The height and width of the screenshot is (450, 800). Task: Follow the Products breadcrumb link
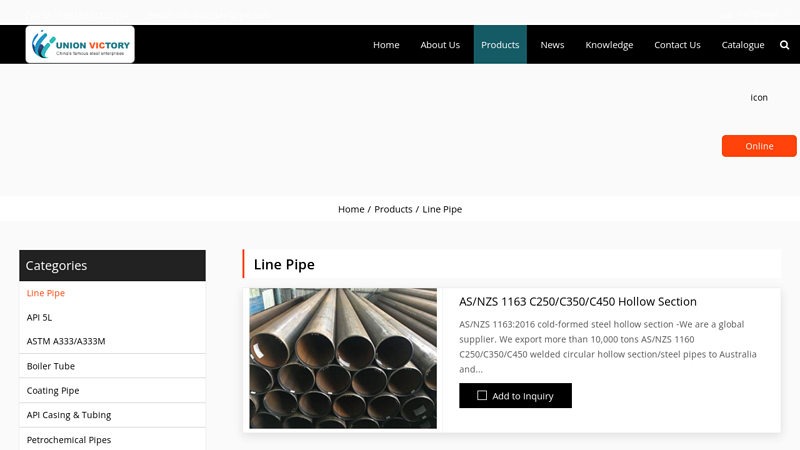click(393, 209)
